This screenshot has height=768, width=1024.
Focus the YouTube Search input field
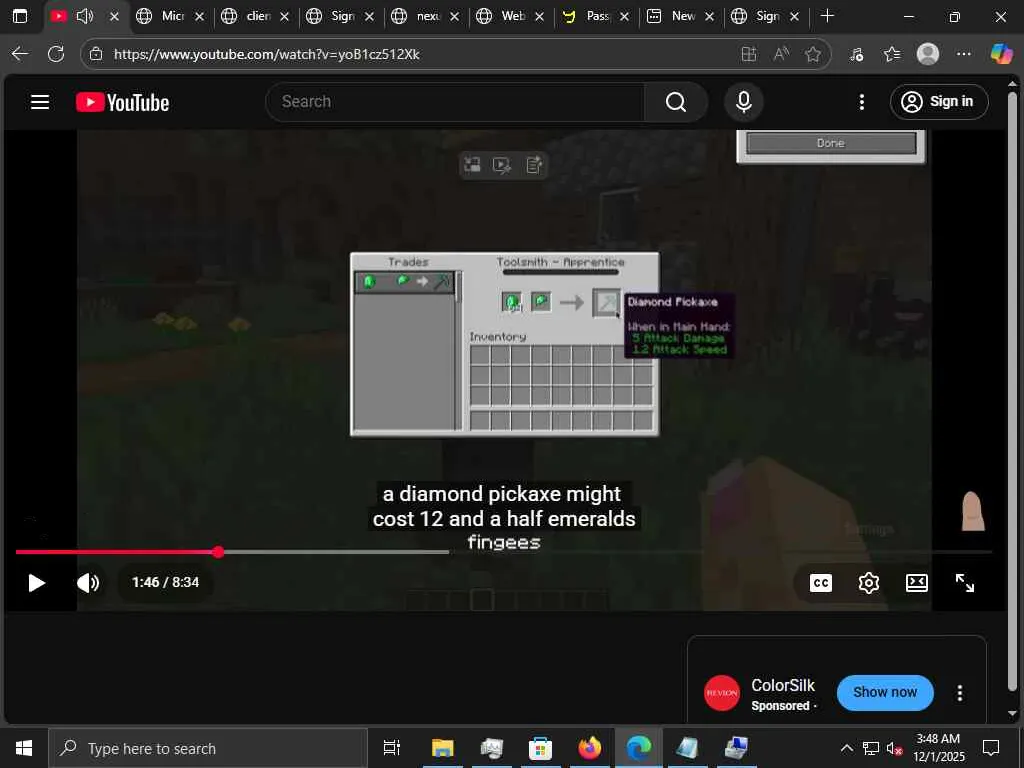tap(455, 102)
